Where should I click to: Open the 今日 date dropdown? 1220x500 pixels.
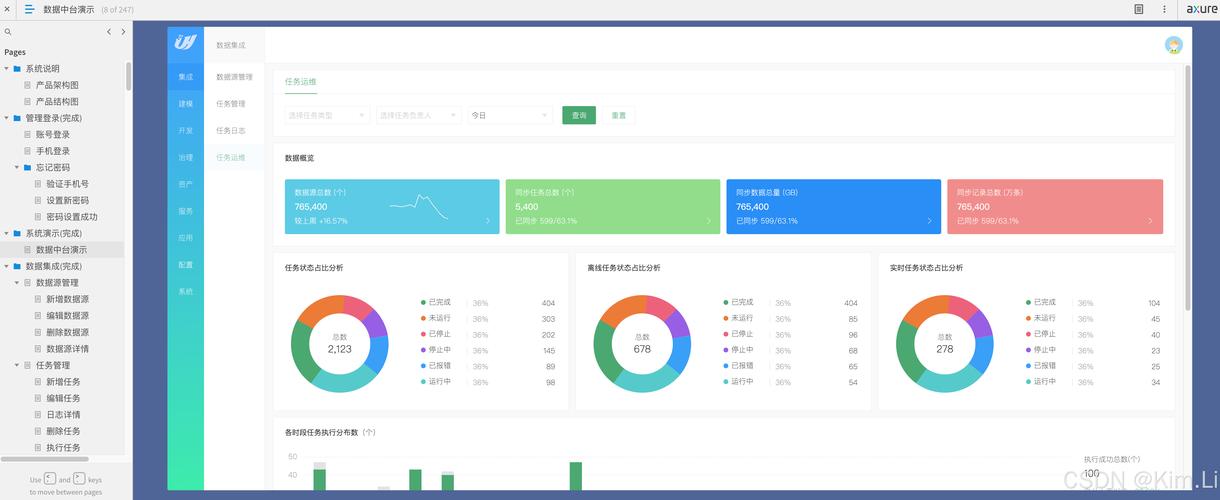510,115
